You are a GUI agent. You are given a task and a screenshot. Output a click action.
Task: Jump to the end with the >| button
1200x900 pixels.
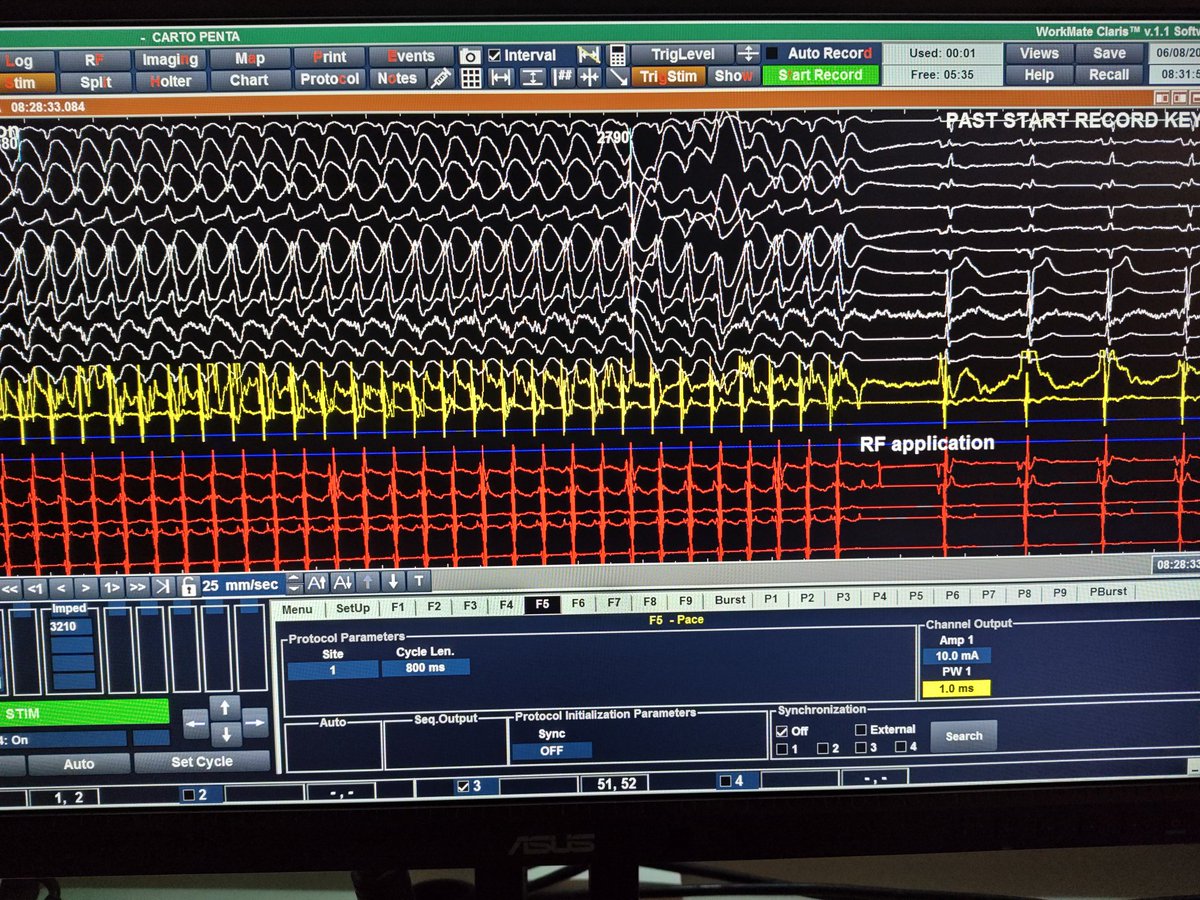(163, 587)
